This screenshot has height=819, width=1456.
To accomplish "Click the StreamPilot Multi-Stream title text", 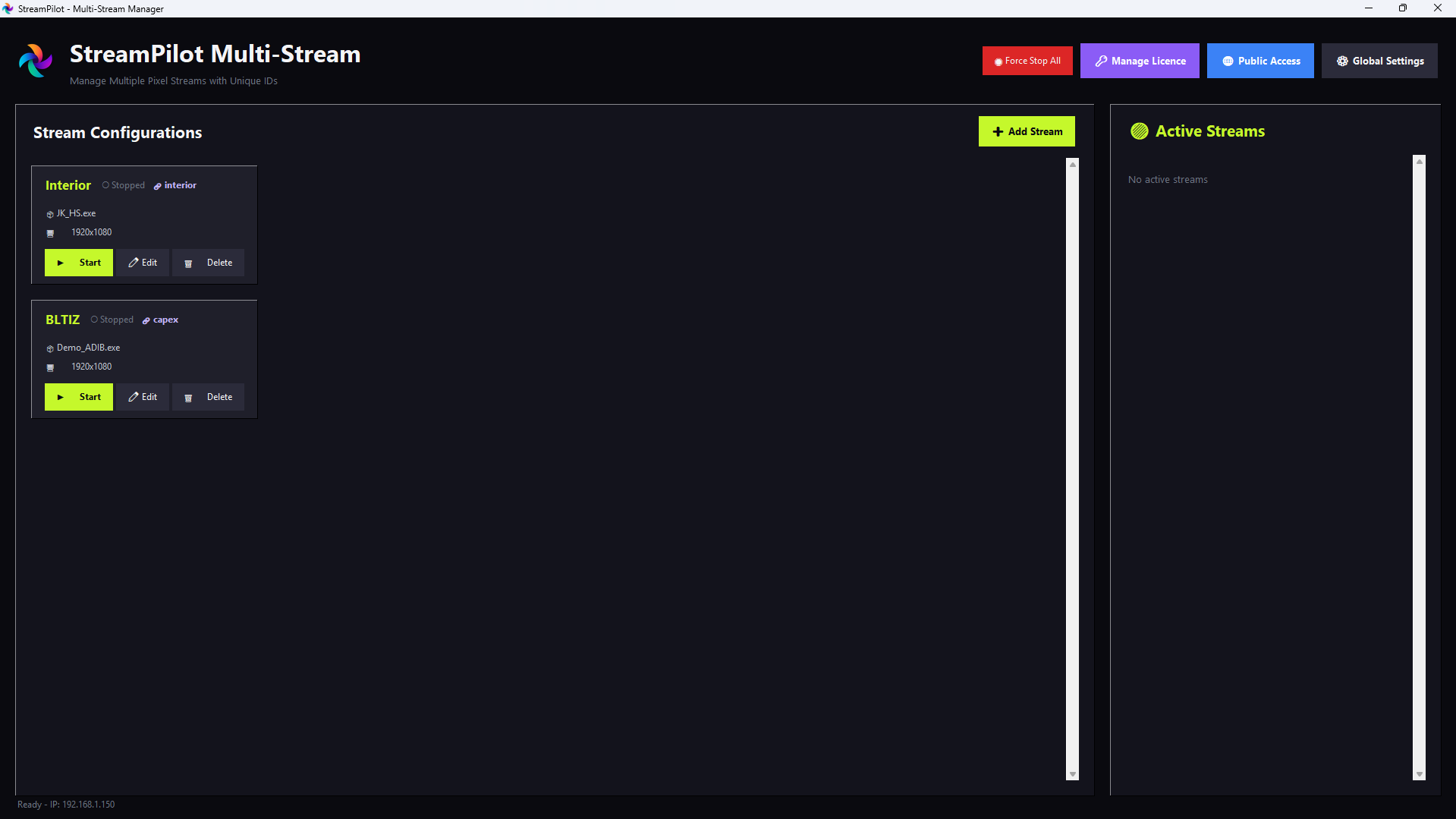I will click(x=215, y=54).
